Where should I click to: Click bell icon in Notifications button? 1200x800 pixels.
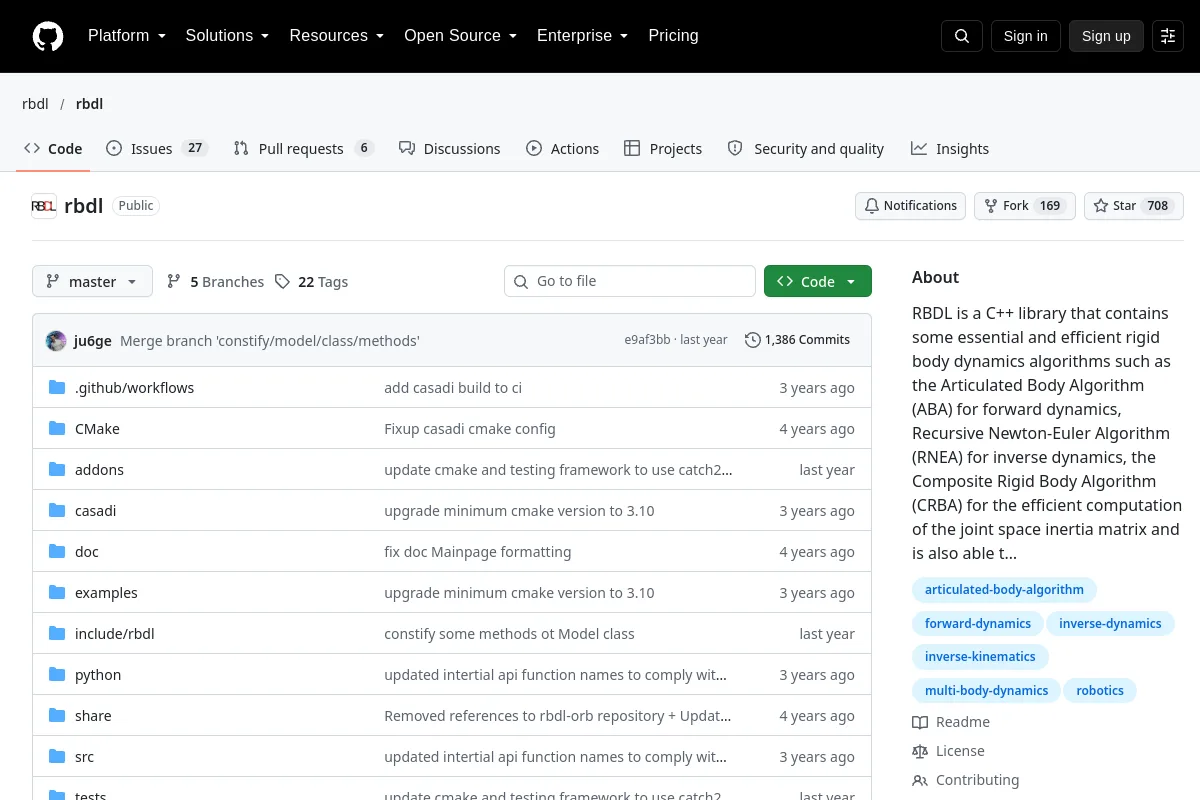point(872,206)
